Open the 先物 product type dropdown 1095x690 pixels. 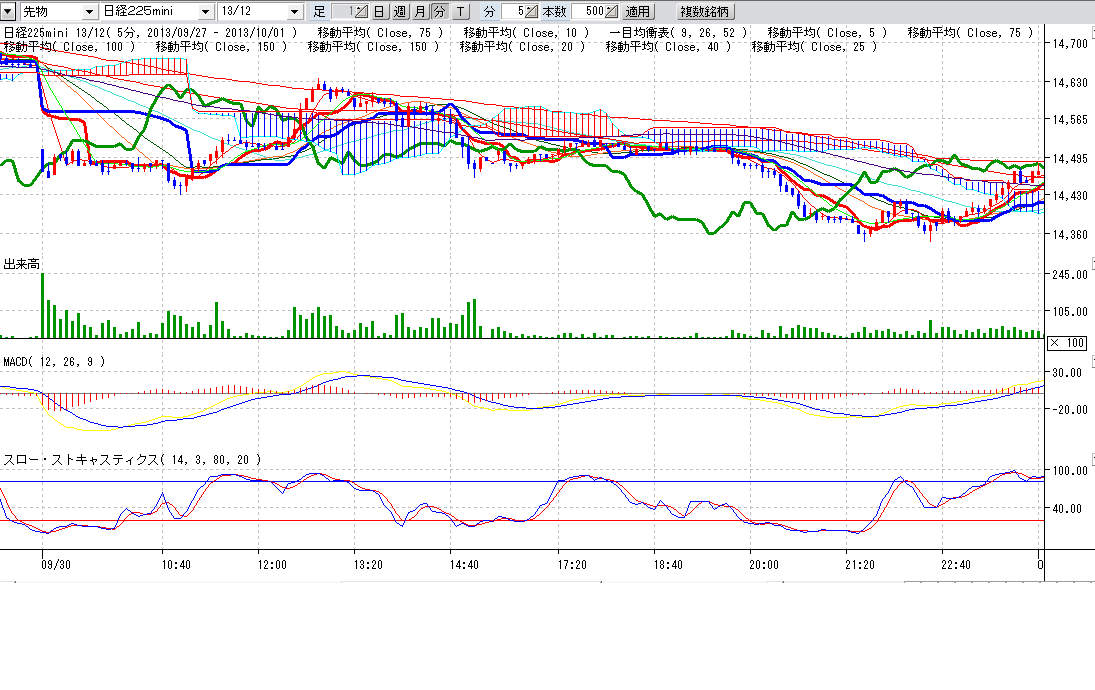[x=89, y=12]
